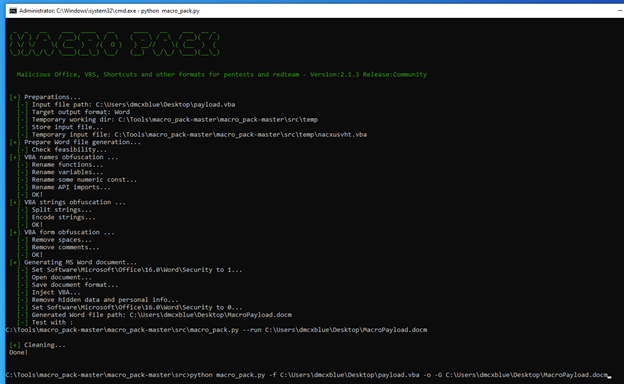
Task: Click the 'Temporary input file' nacxusvht.vba line
Action: click(192, 135)
